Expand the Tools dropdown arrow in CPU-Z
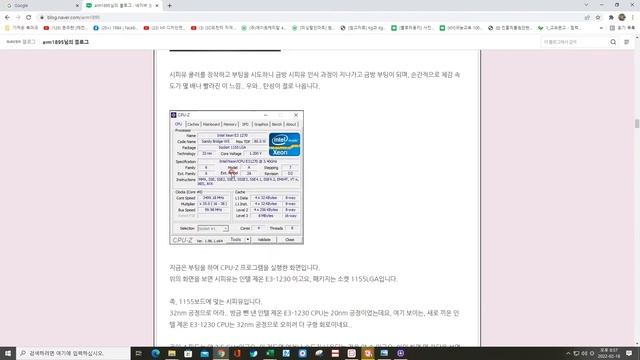Viewport: 640px width, 360px height. click(248, 240)
